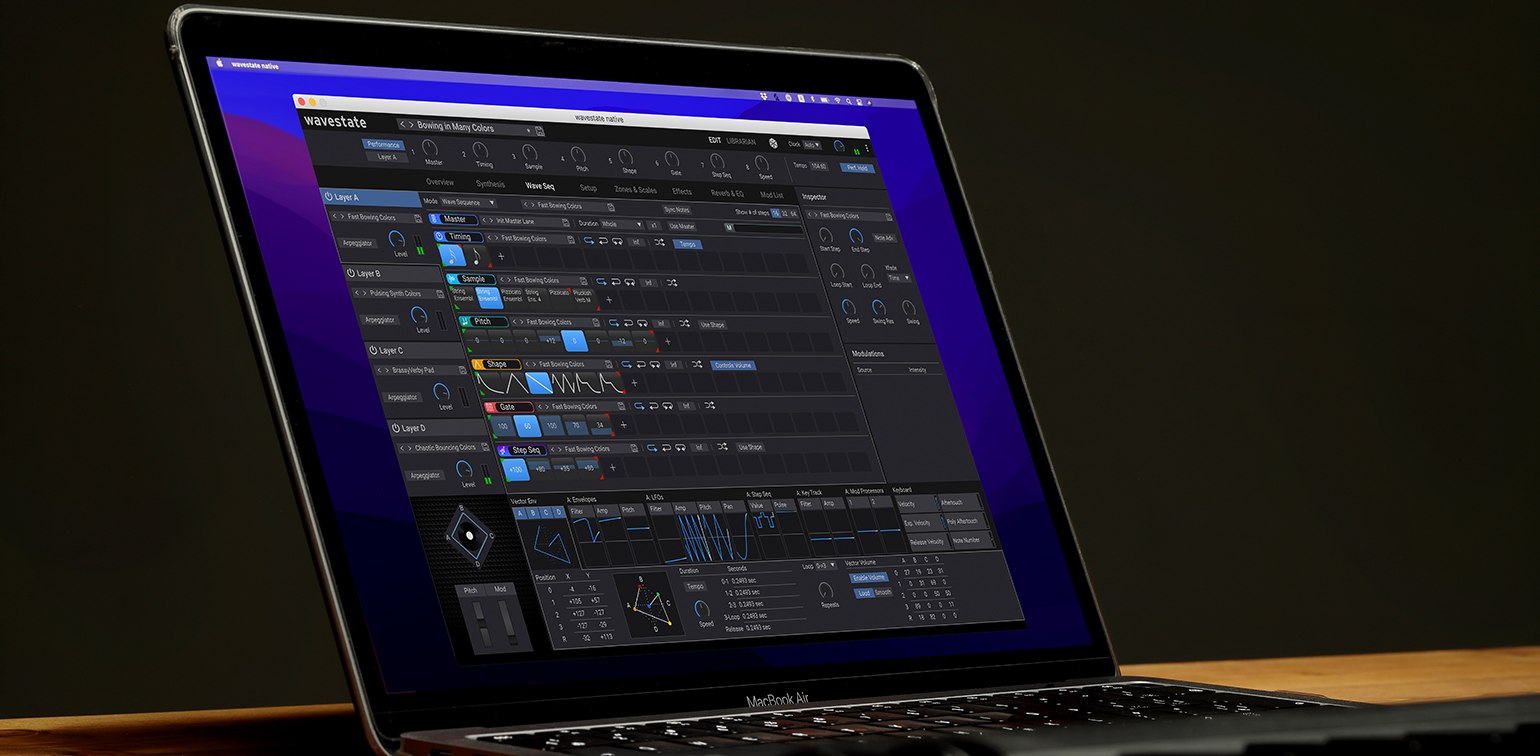Switch to the Synthesis tab
This screenshot has height=756, width=1540.
(x=490, y=184)
